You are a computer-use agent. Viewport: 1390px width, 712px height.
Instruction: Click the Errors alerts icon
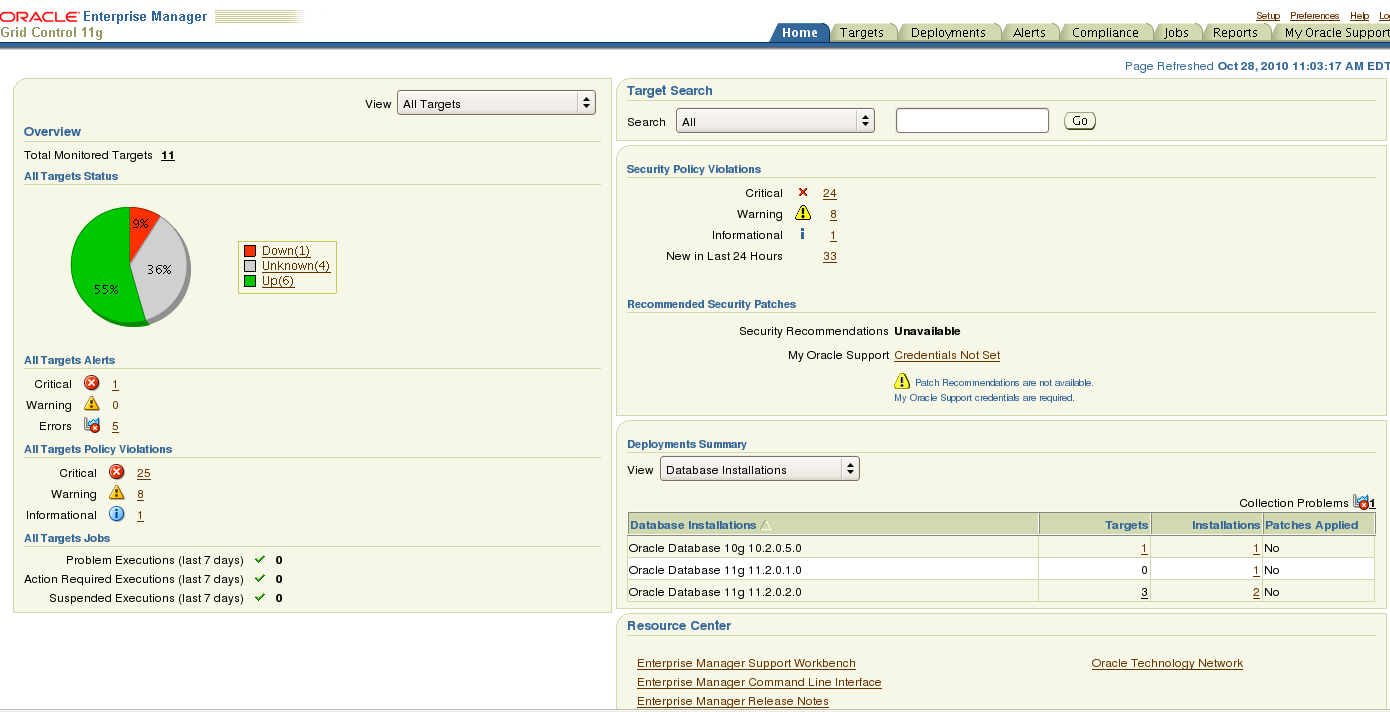click(92, 425)
